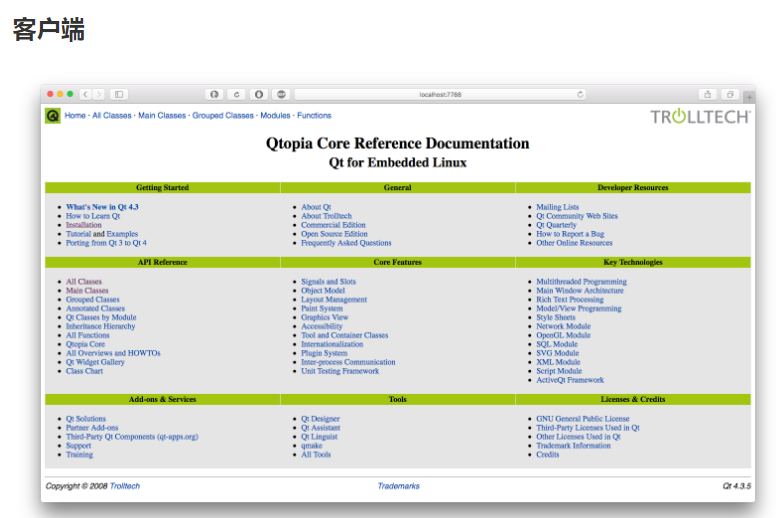Open Porting from Qt 3 to Qt 4
This screenshot has width=776, height=518.
pos(106,243)
